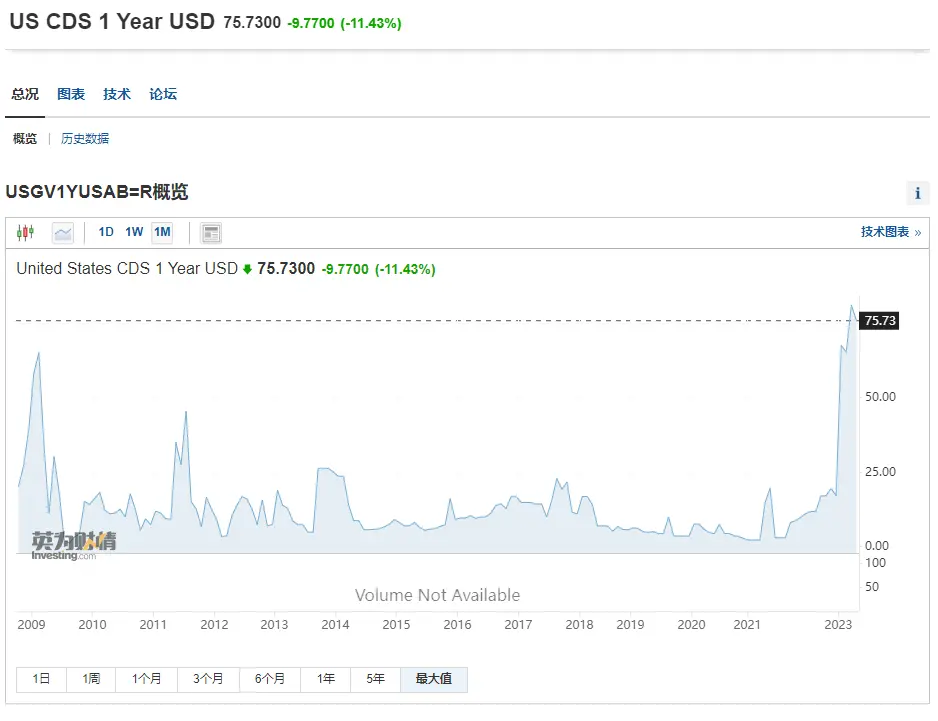The image size is (938, 721).
Task: Select the 1年 time range
Action: pos(325,679)
